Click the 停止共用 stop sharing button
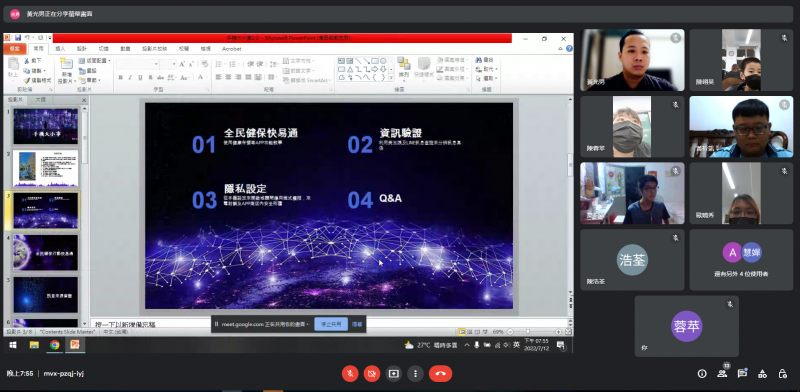The height and width of the screenshot is (392, 800). coord(331,324)
